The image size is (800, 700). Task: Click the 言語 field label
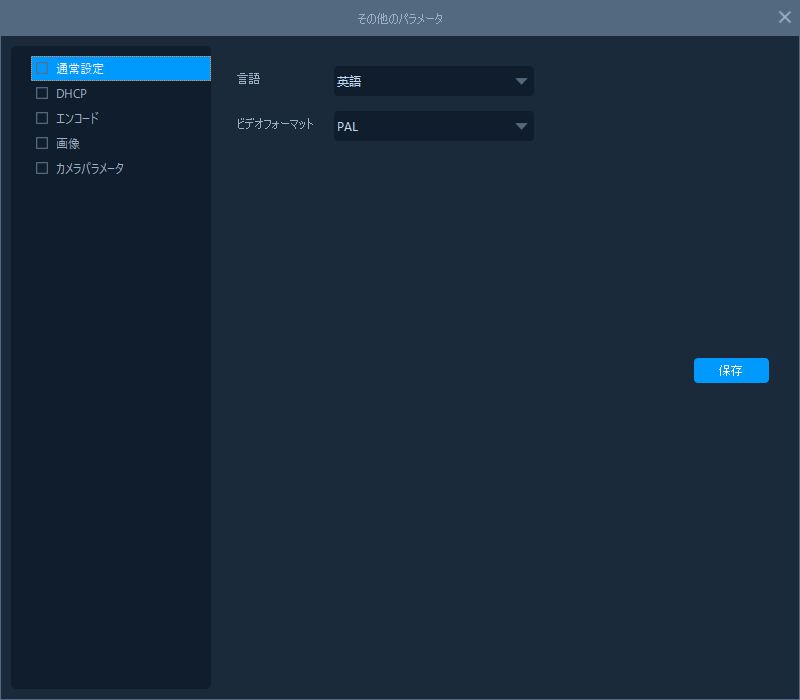click(248, 79)
